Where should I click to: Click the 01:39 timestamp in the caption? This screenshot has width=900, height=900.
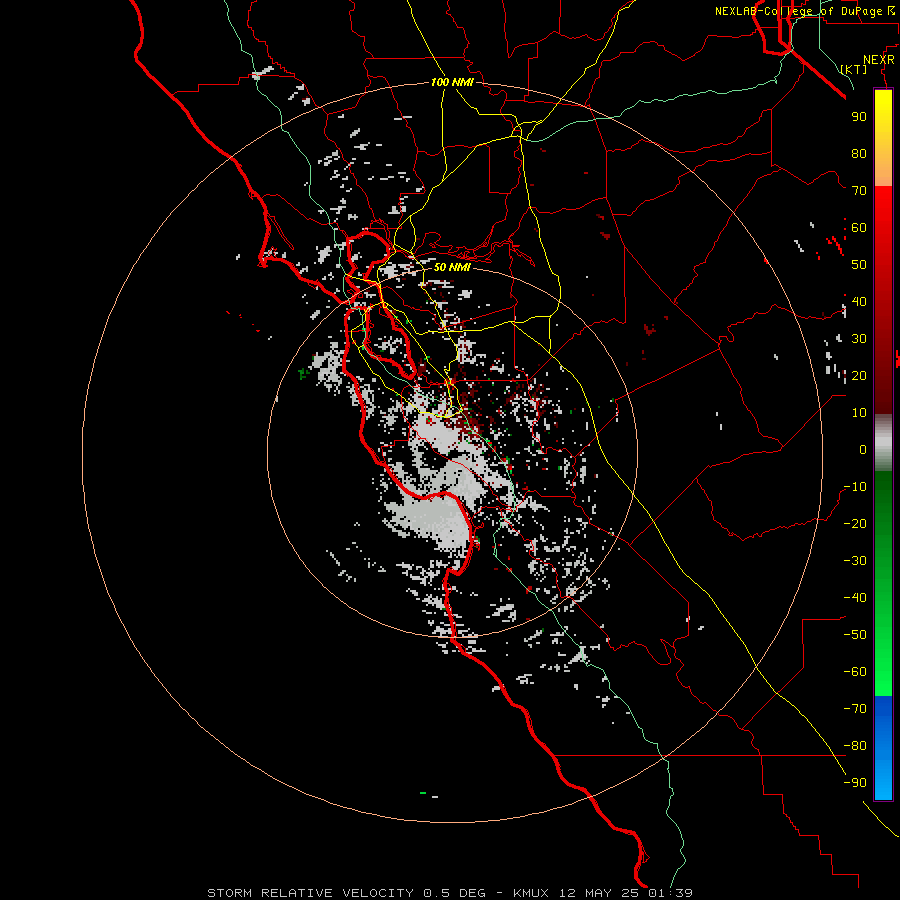click(670, 893)
